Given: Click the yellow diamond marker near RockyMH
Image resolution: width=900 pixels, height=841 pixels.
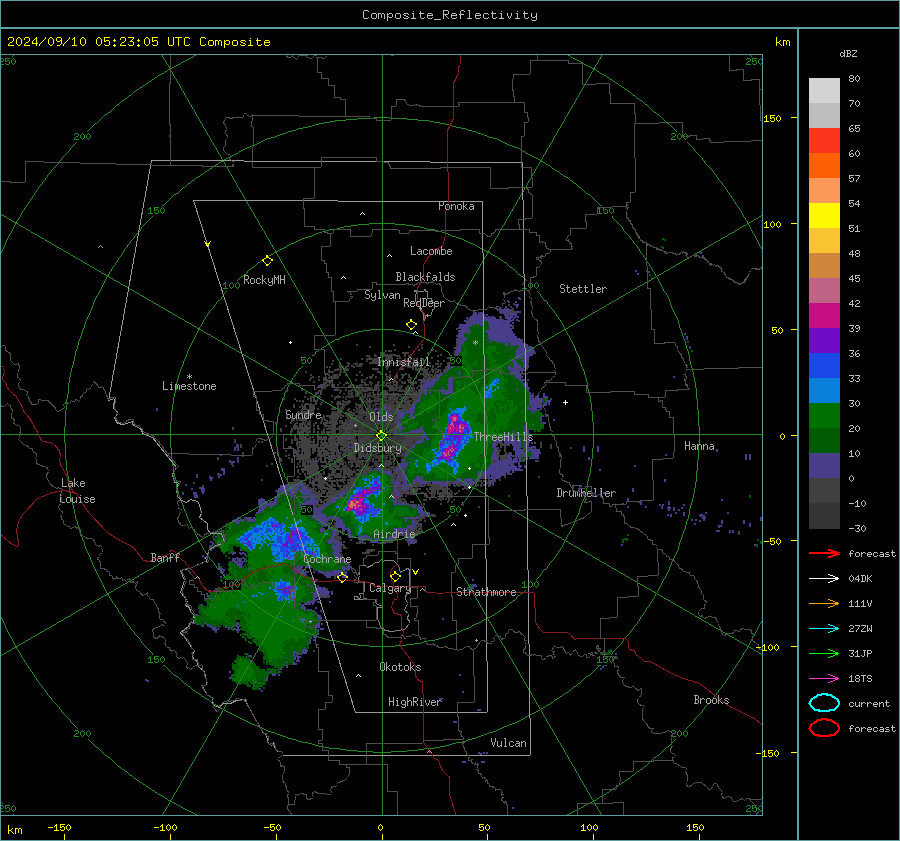Looking at the screenshot, I should [x=267, y=261].
